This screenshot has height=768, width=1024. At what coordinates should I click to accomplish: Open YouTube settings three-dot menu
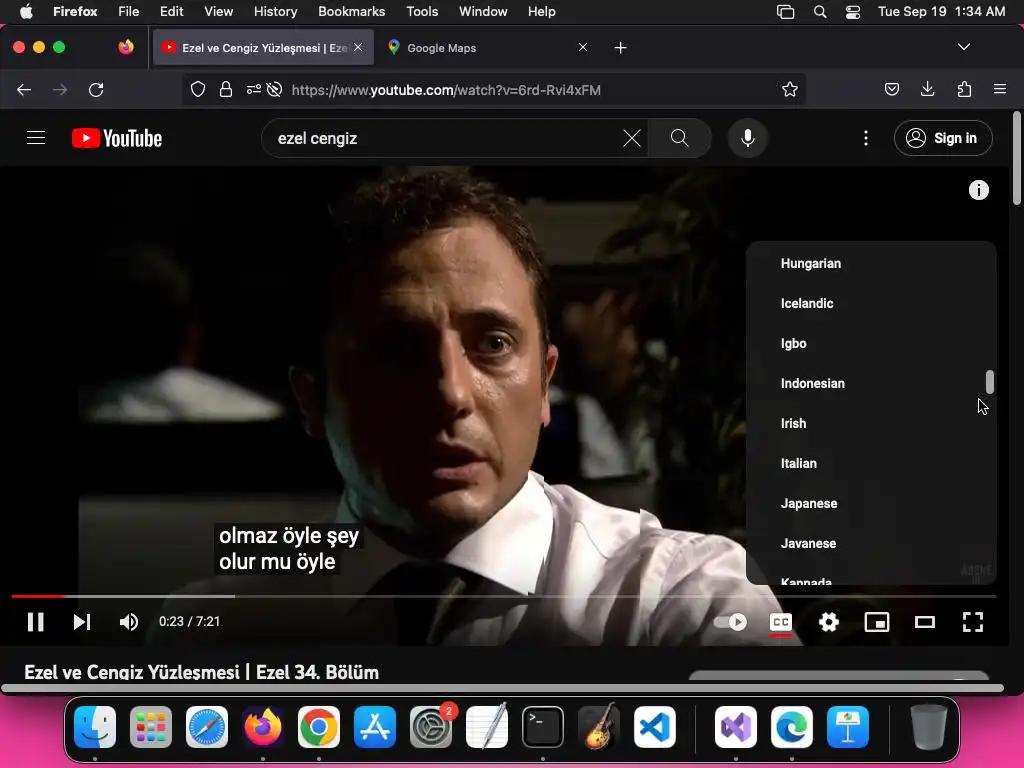point(866,138)
